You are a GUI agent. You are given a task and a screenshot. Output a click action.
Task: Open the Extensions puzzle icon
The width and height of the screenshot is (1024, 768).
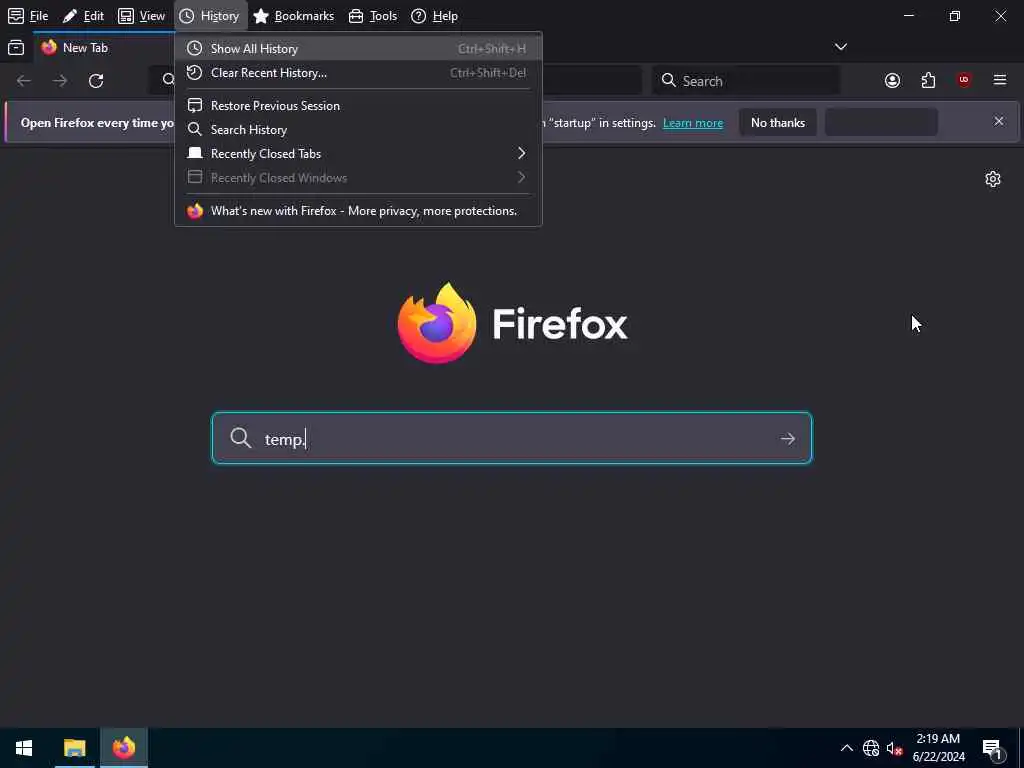coord(928,80)
